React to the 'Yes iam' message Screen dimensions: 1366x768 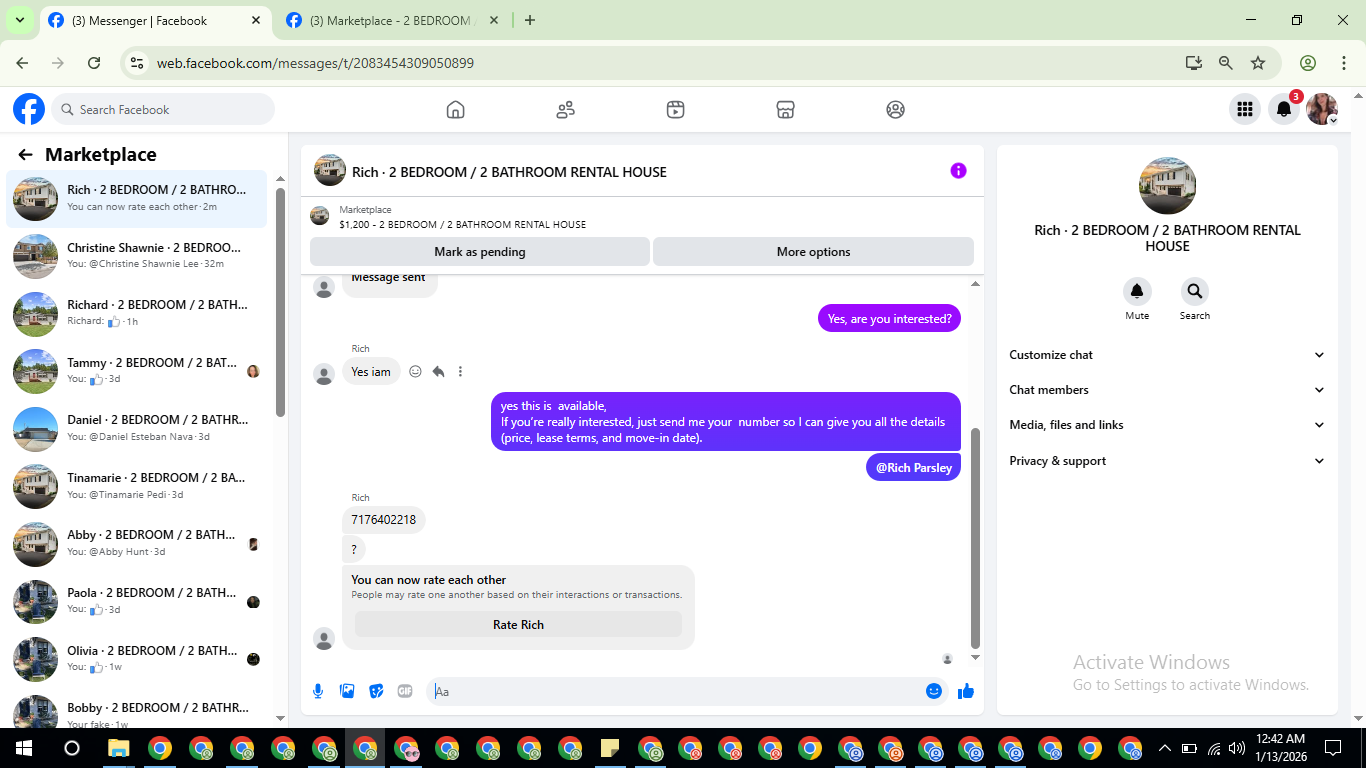click(x=415, y=372)
